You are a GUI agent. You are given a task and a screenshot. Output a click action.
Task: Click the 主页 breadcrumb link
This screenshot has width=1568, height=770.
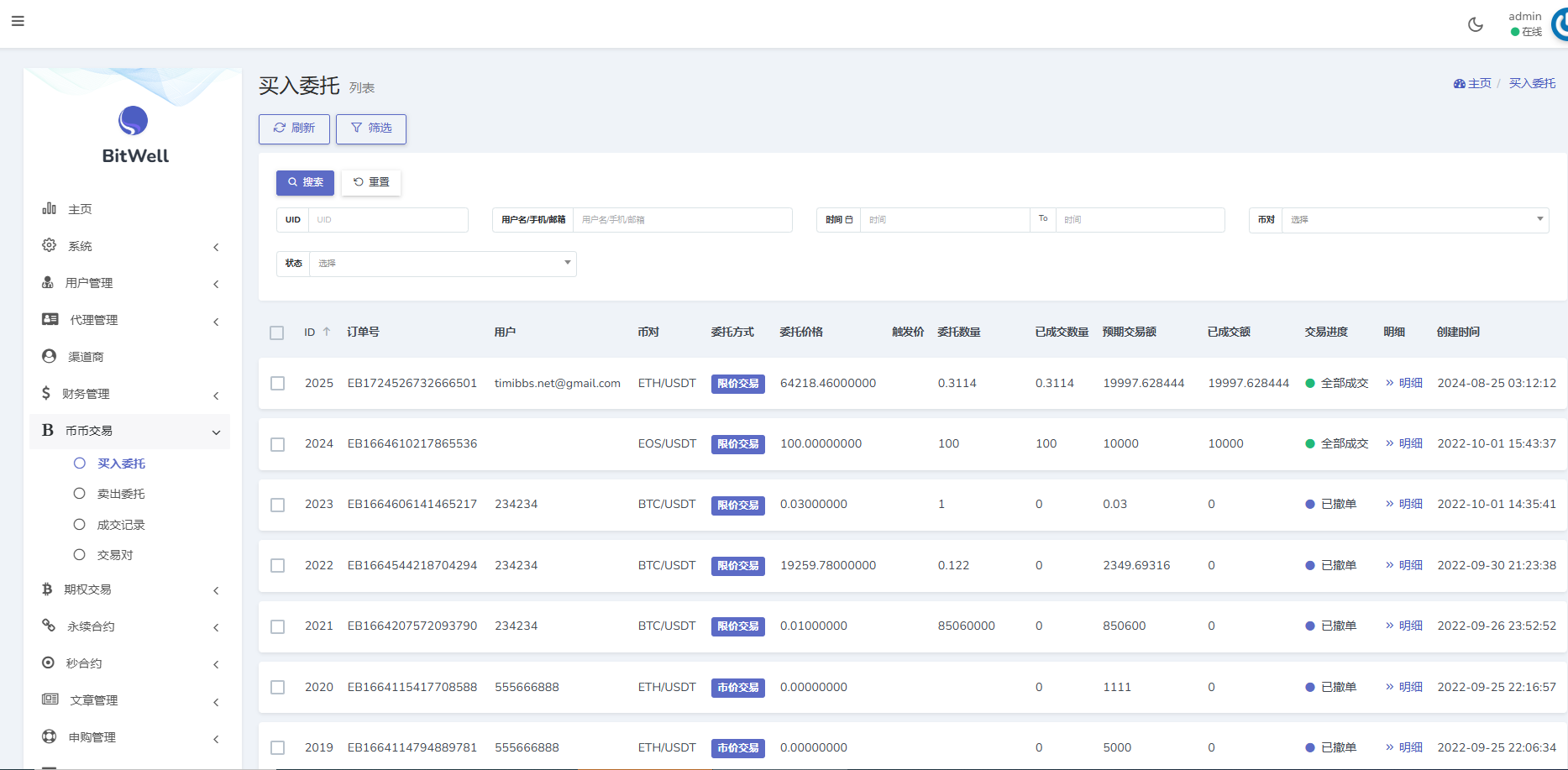click(x=1480, y=83)
